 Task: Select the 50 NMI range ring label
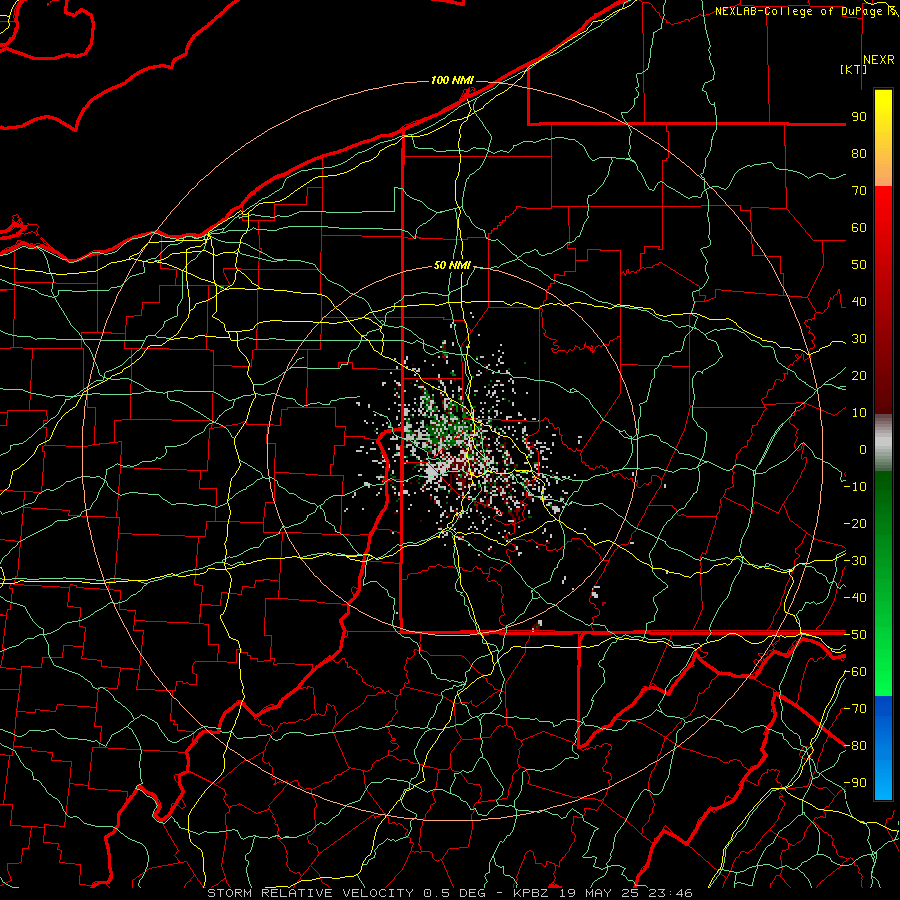click(452, 265)
